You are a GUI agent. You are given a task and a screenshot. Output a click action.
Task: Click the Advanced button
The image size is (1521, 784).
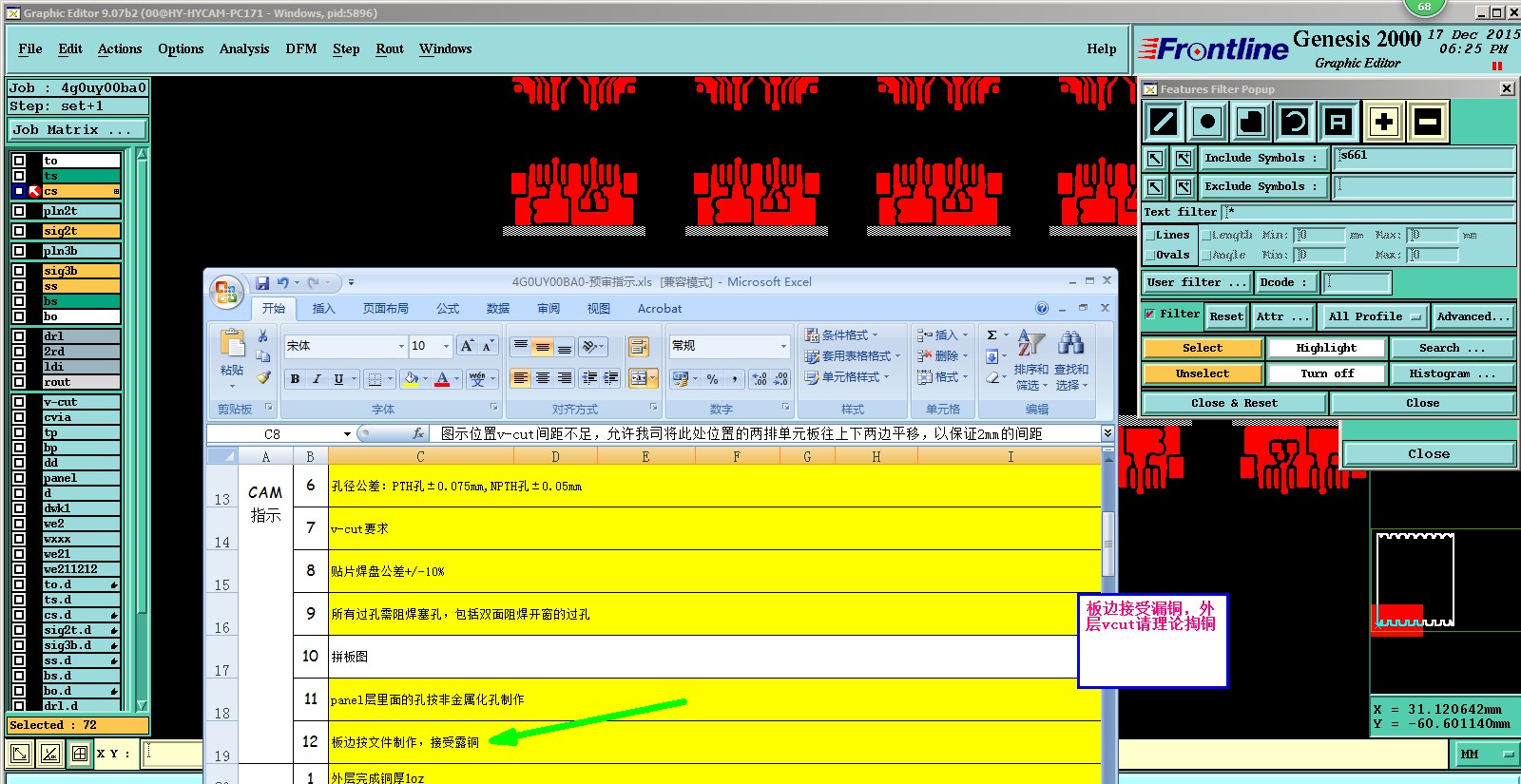(x=1473, y=316)
